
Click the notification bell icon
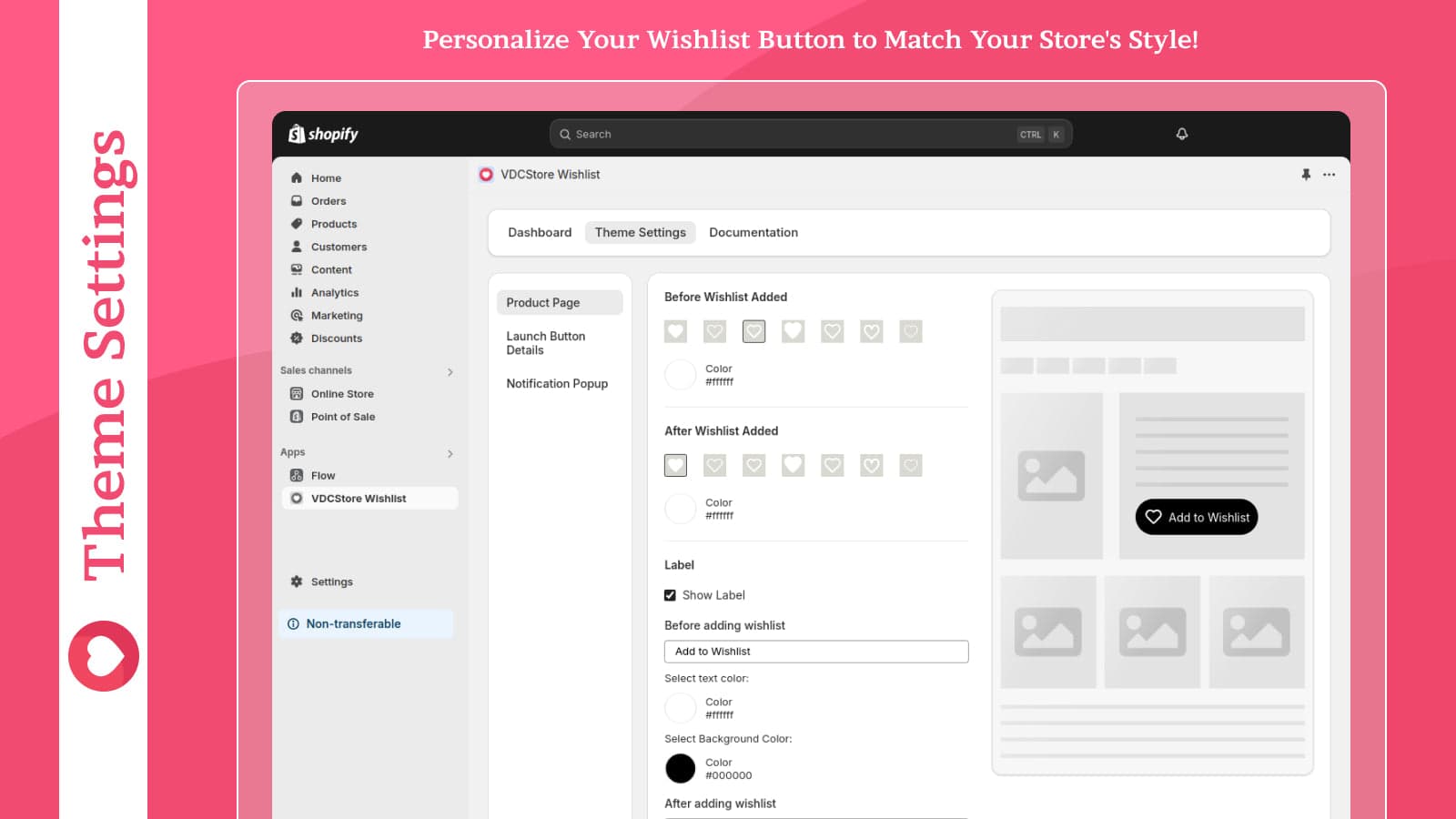coord(1181,134)
